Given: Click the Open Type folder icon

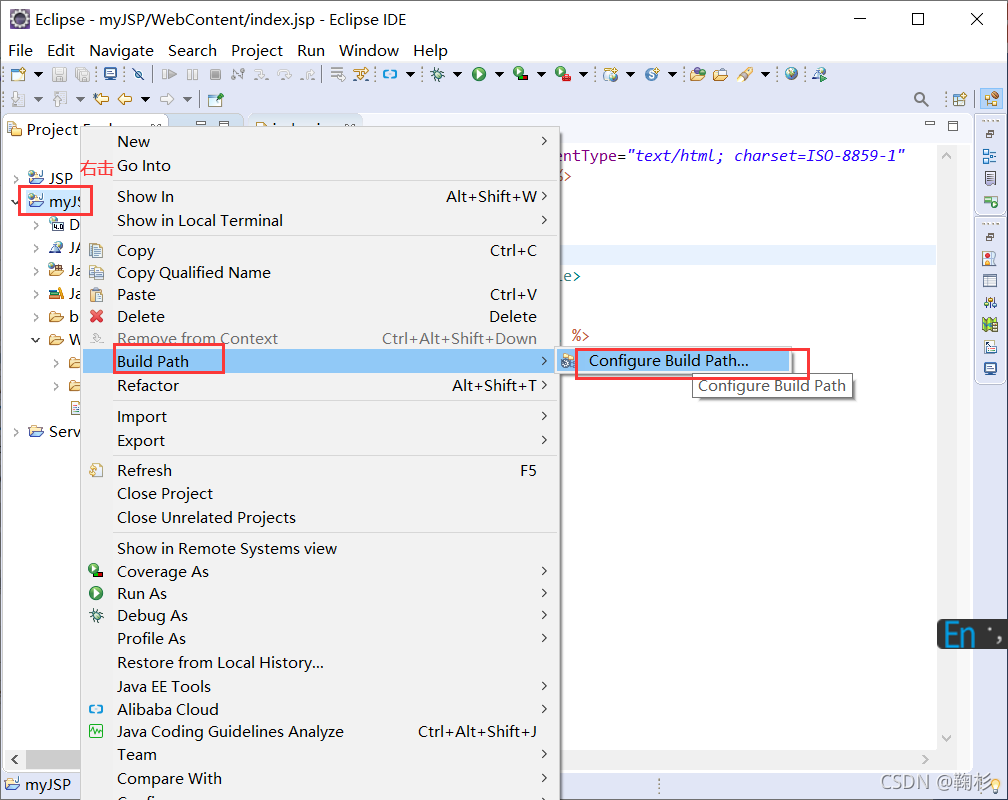Looking at the screenshot, I should [698, 75].
